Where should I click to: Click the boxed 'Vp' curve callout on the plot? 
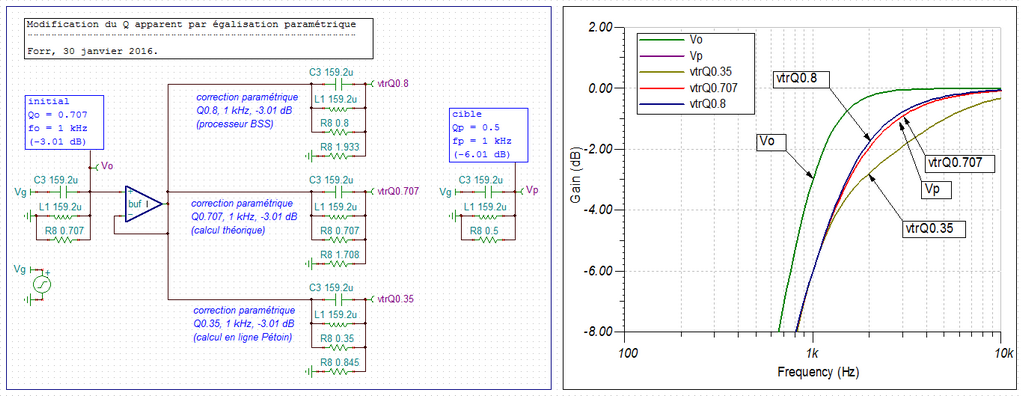936,189
